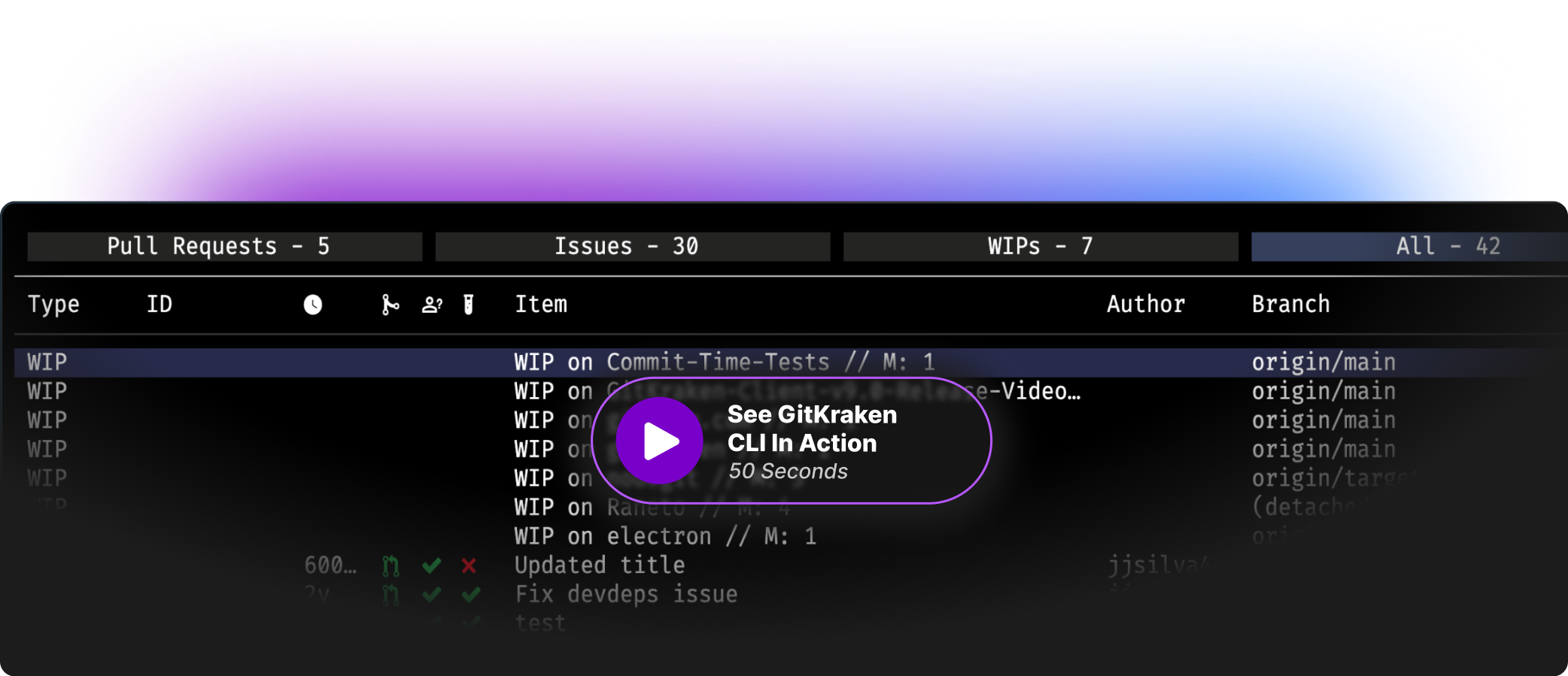Image resolution: width=1568 pixels, height=676 pixels.
Task: Select the WIP on Commit-Time-Tests row
Action: (724, 362)
